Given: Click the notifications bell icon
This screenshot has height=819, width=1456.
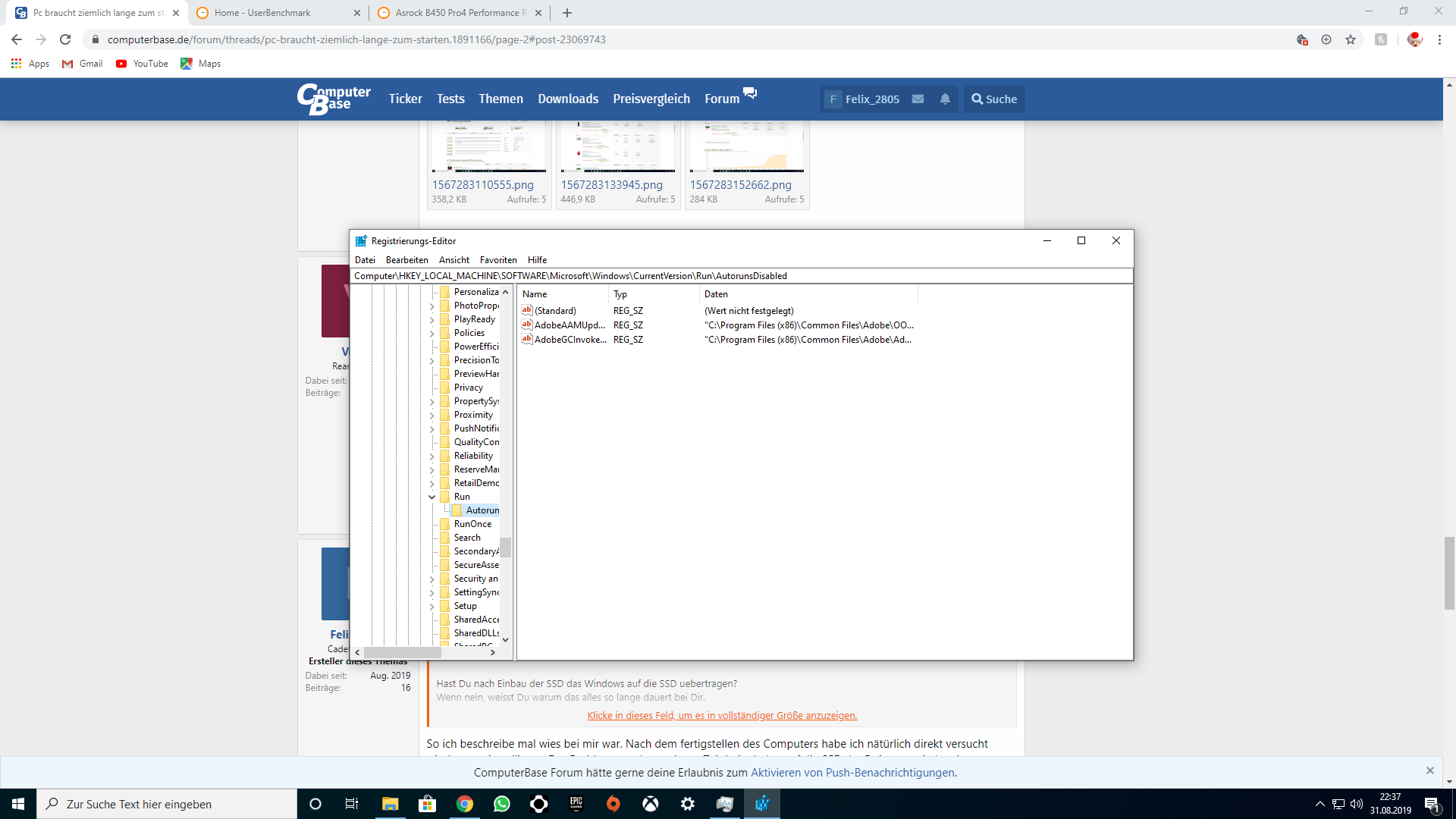Looking at the screenshot, I should (x=945, y=99).
